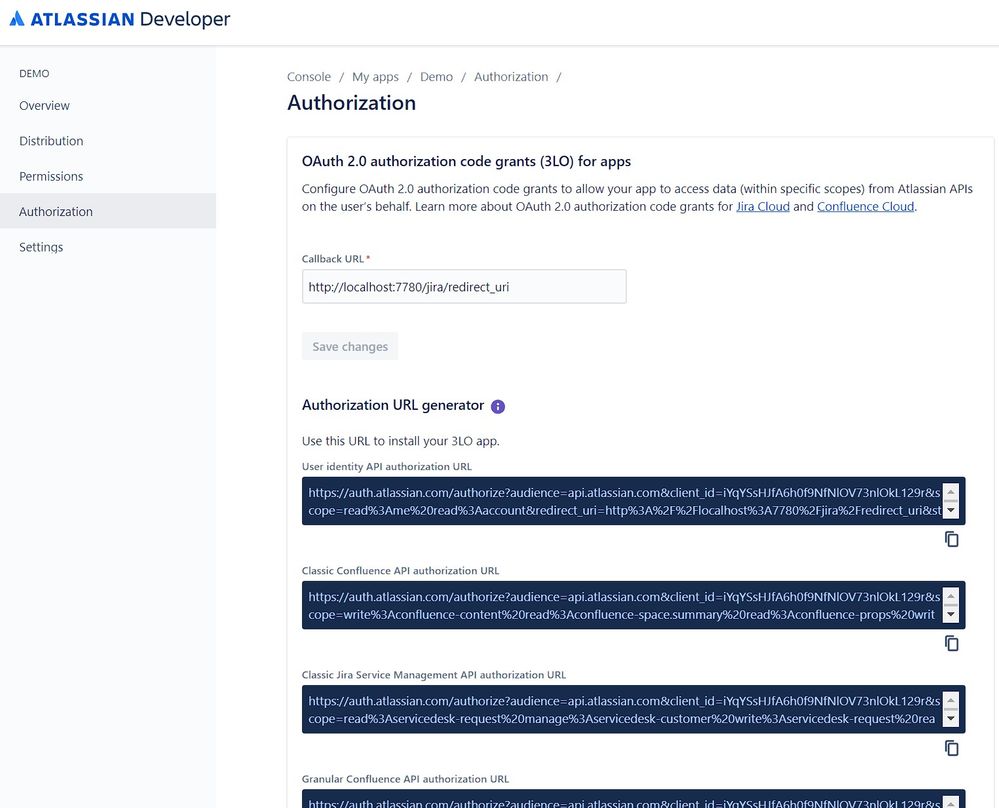Copy the User identity API authorization URL
This screenshot has height=808, width=999.
coord(951,539)
